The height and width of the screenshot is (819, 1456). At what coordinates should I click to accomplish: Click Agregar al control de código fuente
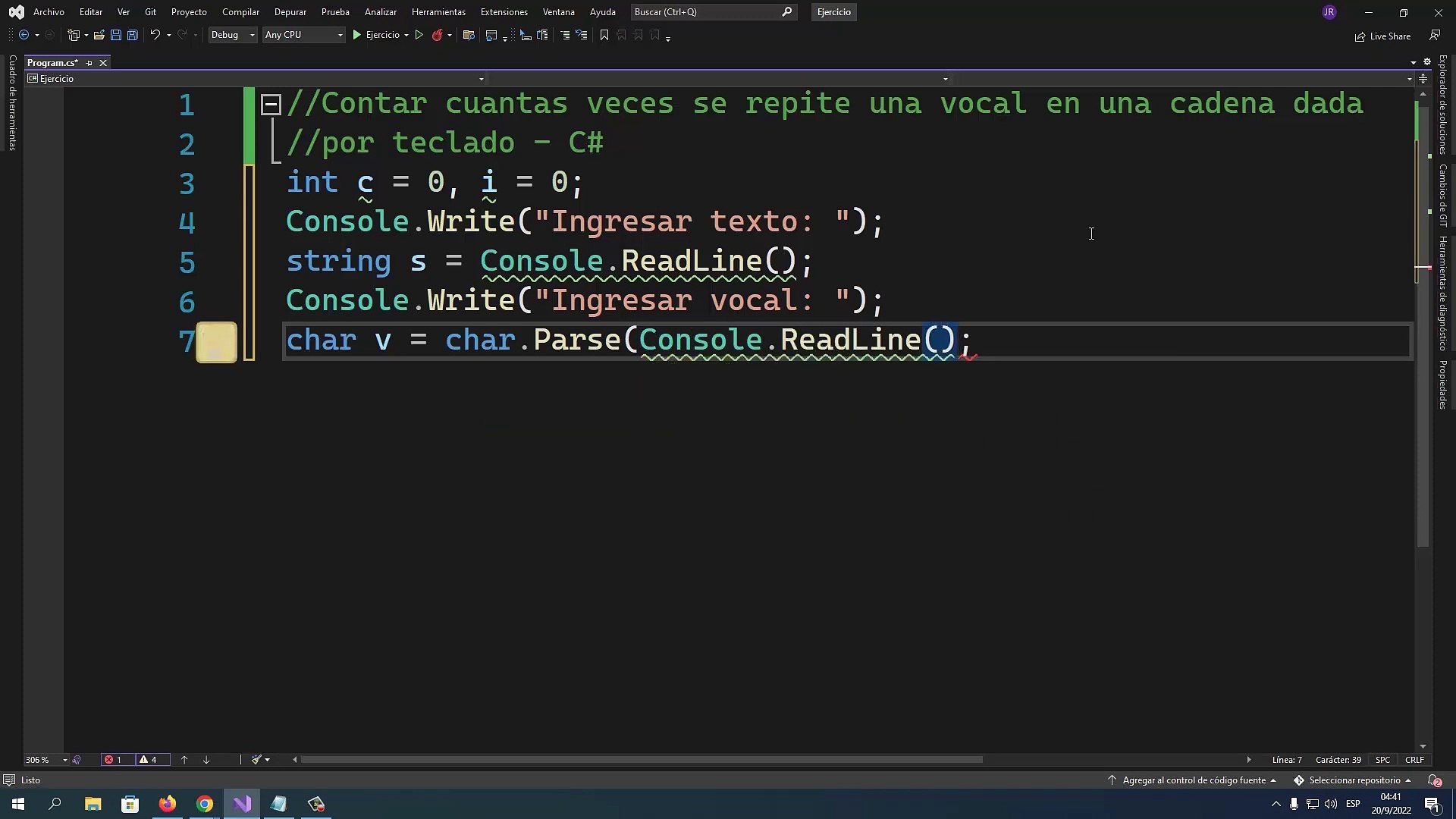click(1194, 780)
